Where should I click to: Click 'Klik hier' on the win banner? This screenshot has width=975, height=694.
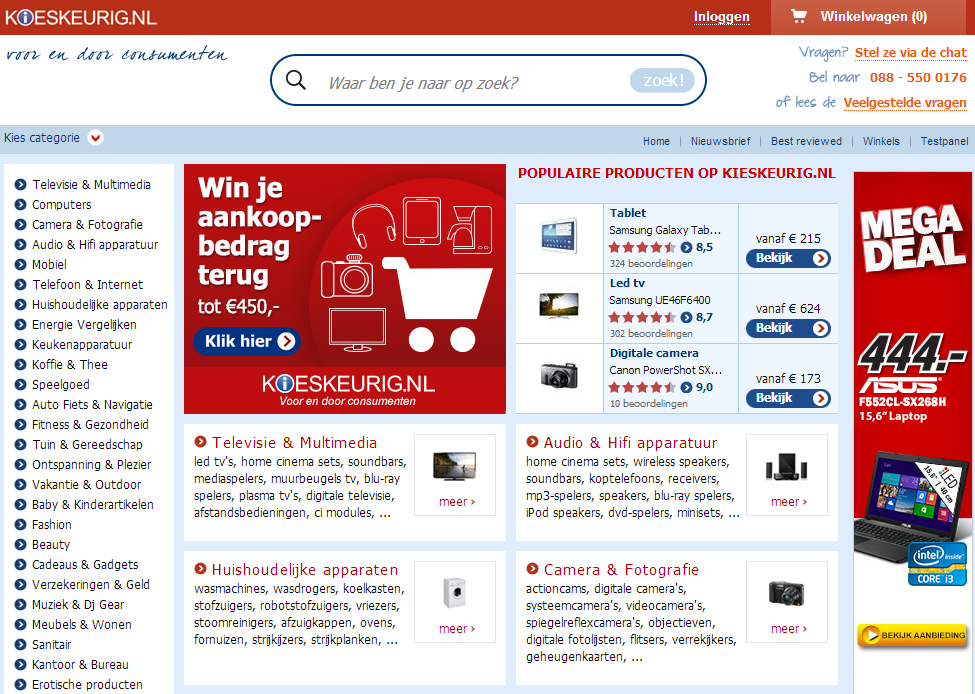click(247, 341)
